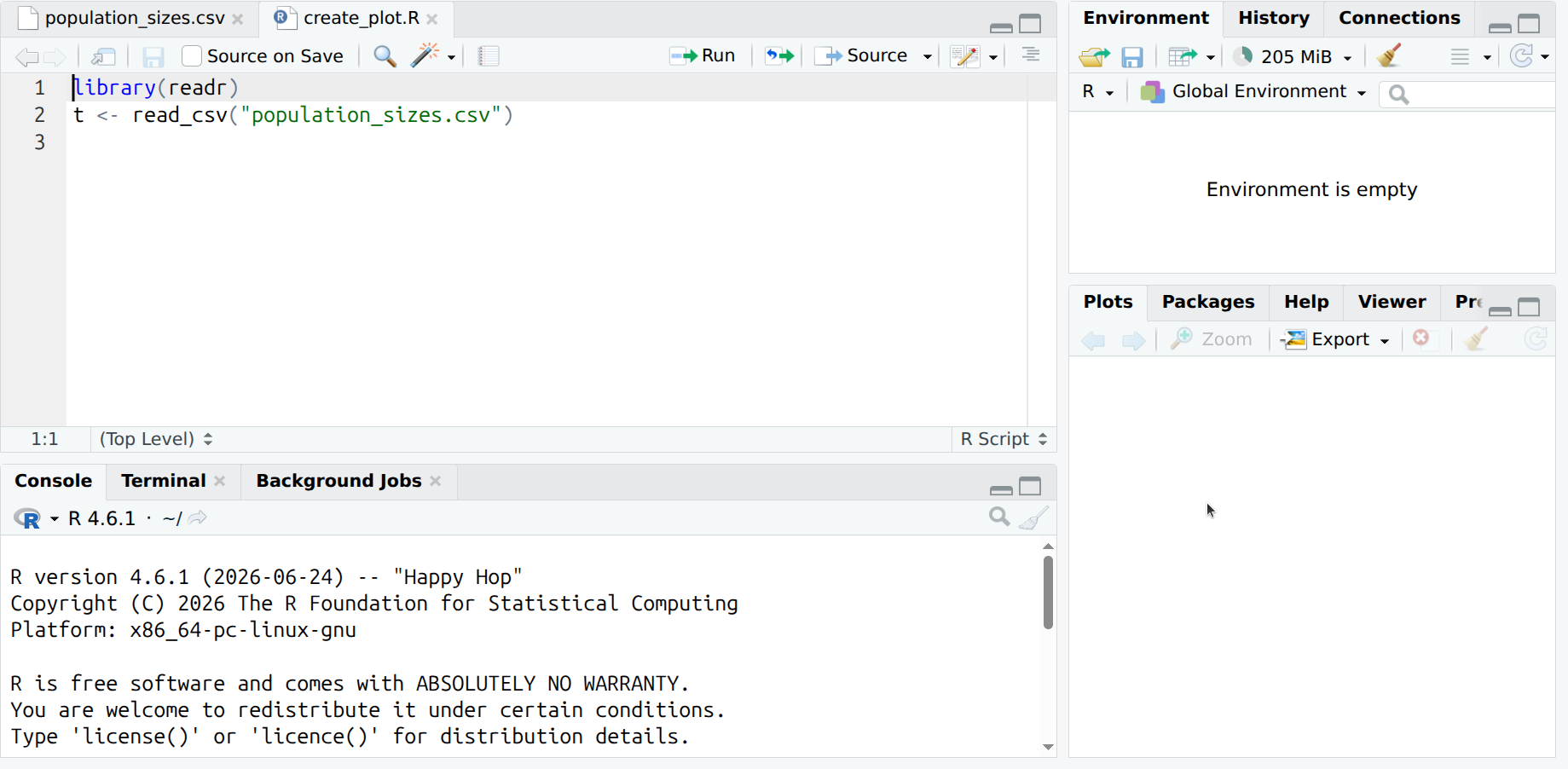
Task: Open the Viewer tab
Action: 1392,302
